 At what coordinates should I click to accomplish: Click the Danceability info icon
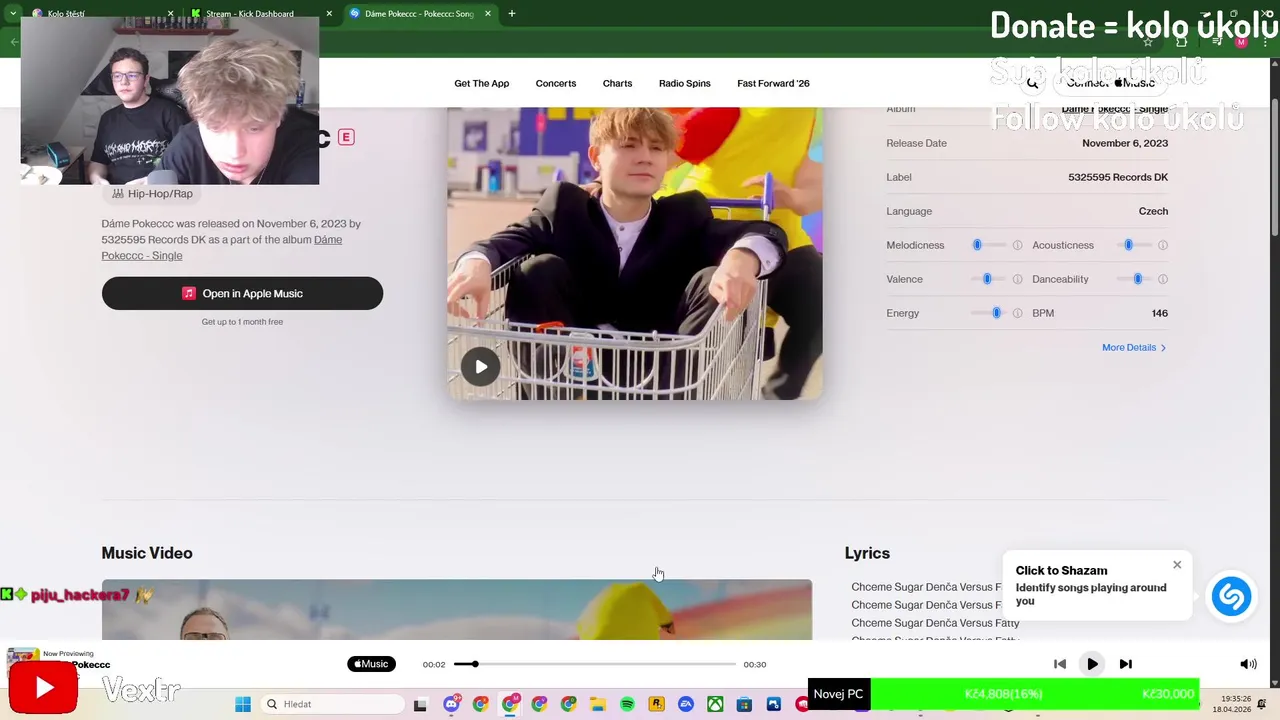[x=1162, y=279]
